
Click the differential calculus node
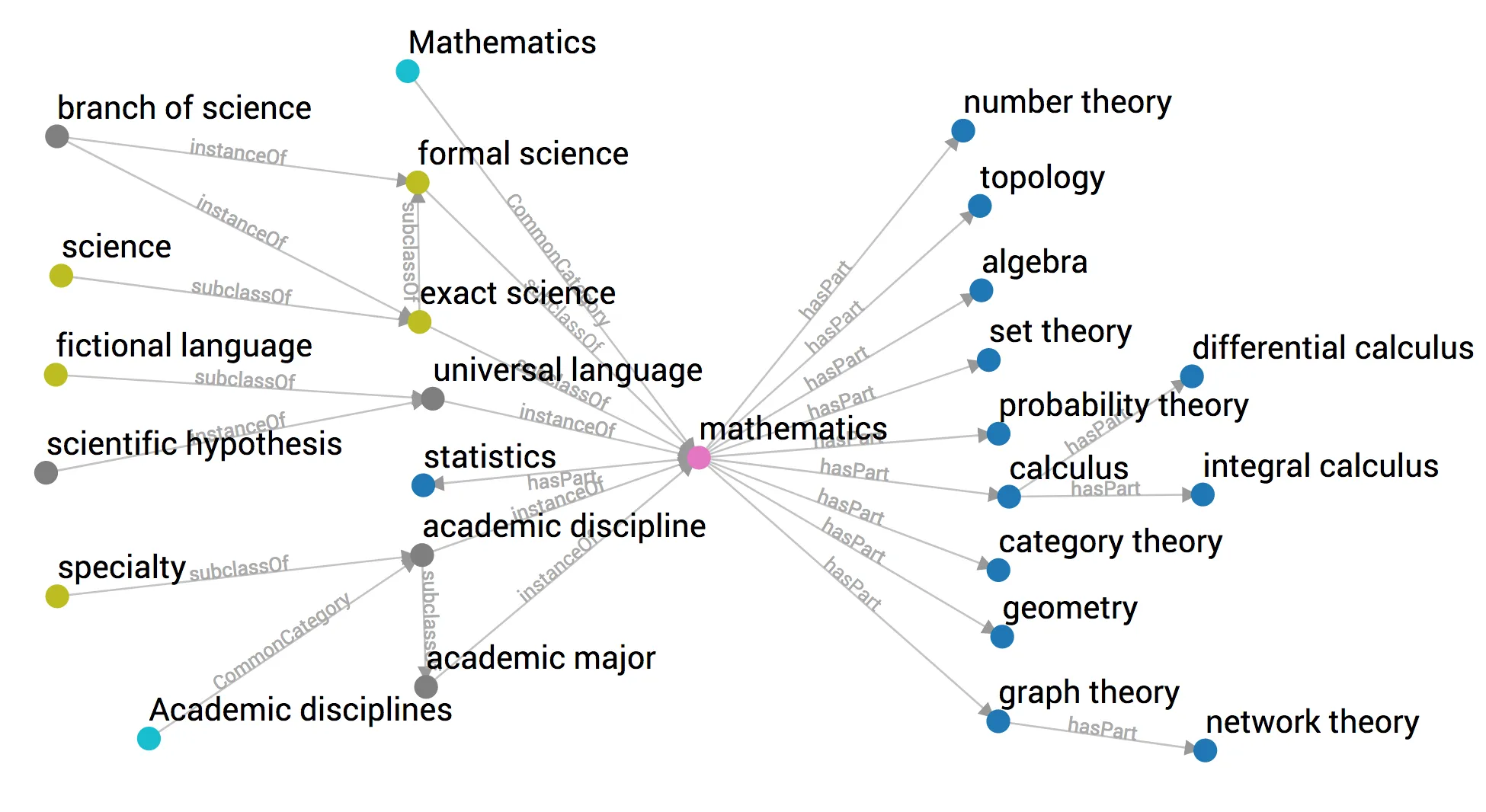(1192, 376)
